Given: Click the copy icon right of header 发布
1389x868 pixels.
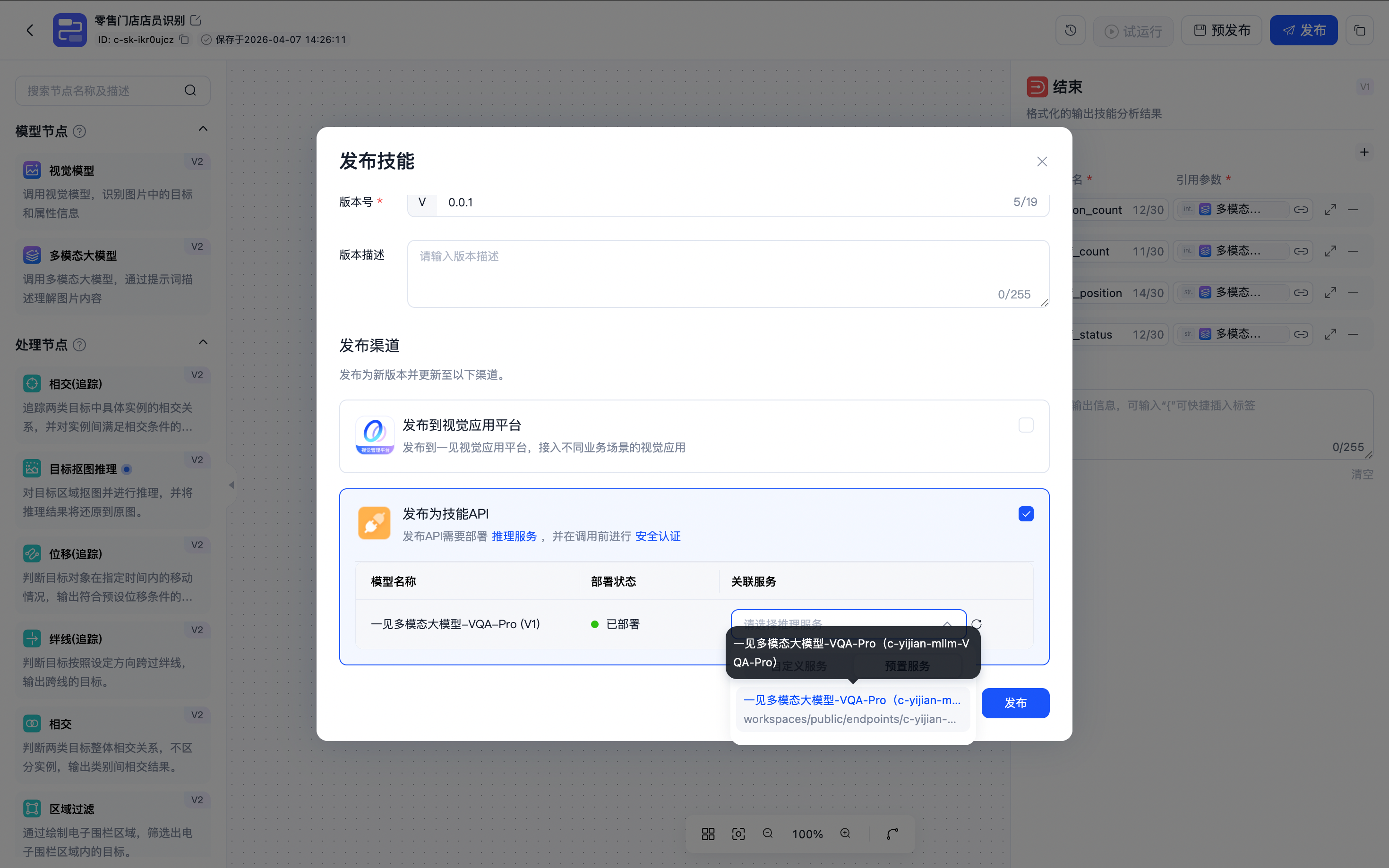Looking at the screenshot, I should (1359, 30).
